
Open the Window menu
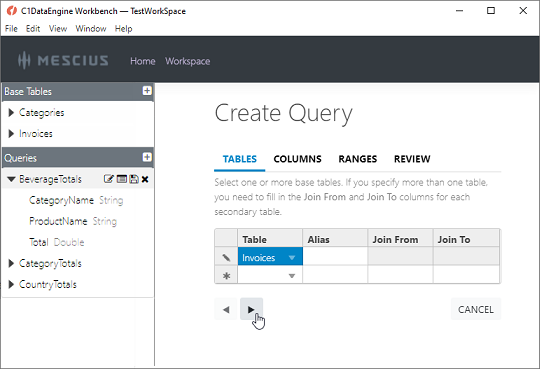[x=91, y=29]
